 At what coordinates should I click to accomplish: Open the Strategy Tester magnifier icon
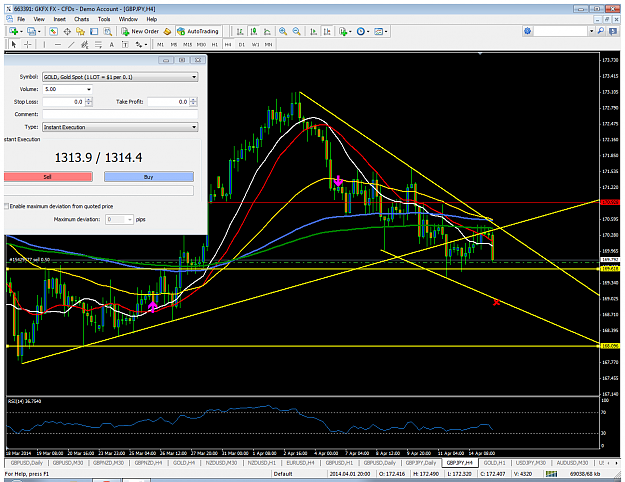coord(108,31)
